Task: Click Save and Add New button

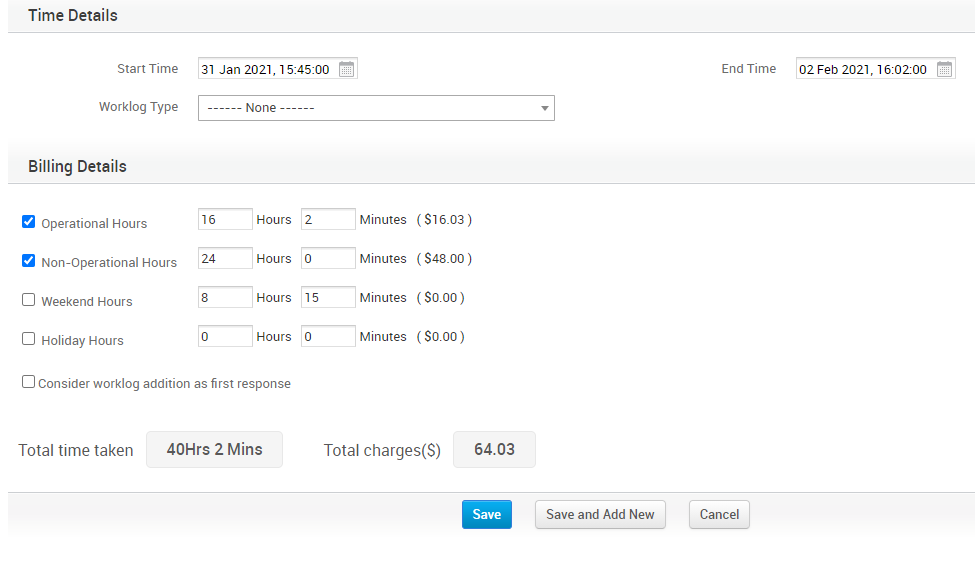Action: 600,514
